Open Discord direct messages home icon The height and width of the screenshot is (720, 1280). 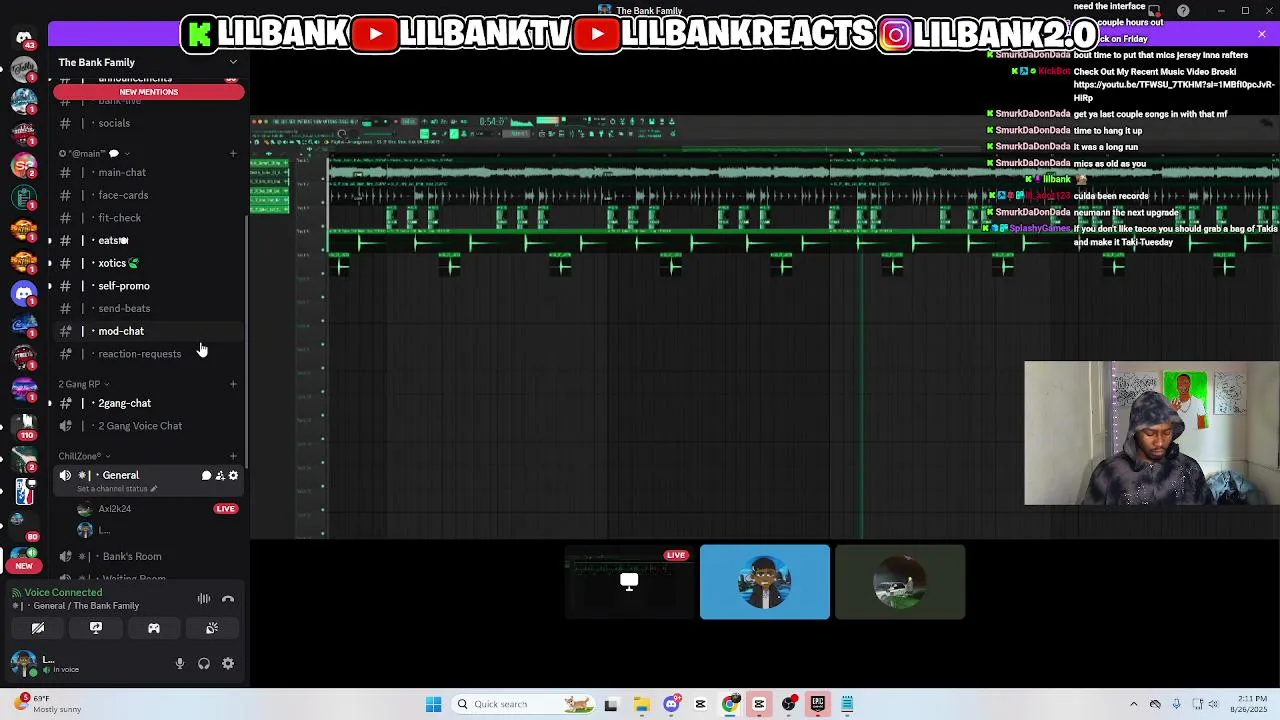tap(24, 38)
